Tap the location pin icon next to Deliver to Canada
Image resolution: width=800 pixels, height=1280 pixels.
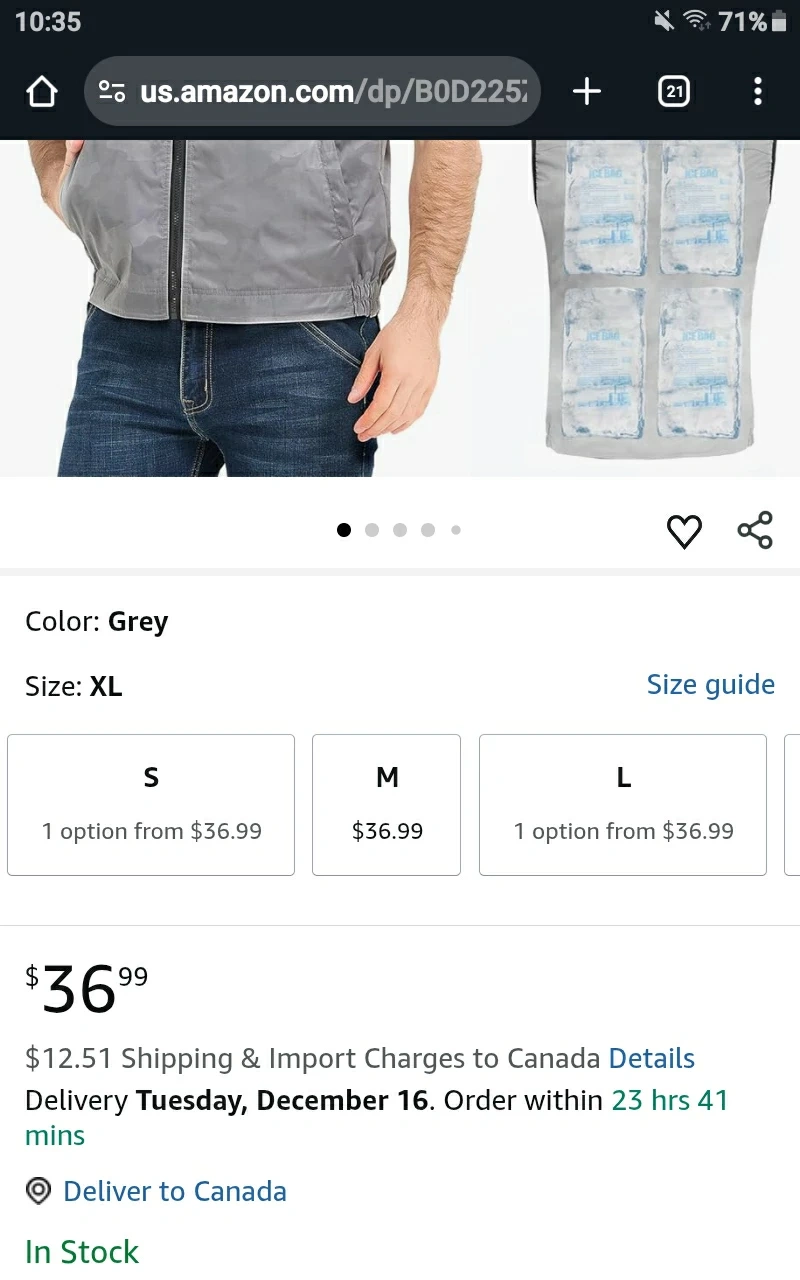pos(38,1191)
